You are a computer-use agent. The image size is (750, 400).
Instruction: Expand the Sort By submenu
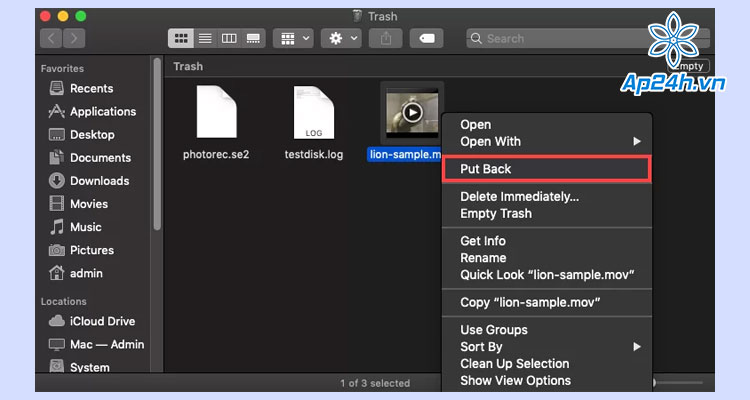click(x=547, y=347)
